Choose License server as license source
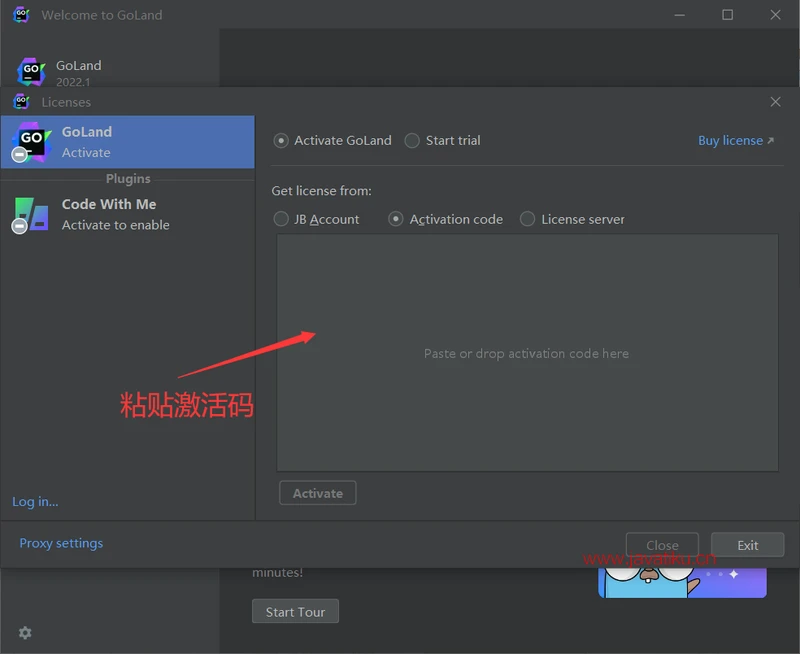The height and width of the screenshot is (654, 800). [528, 219]
